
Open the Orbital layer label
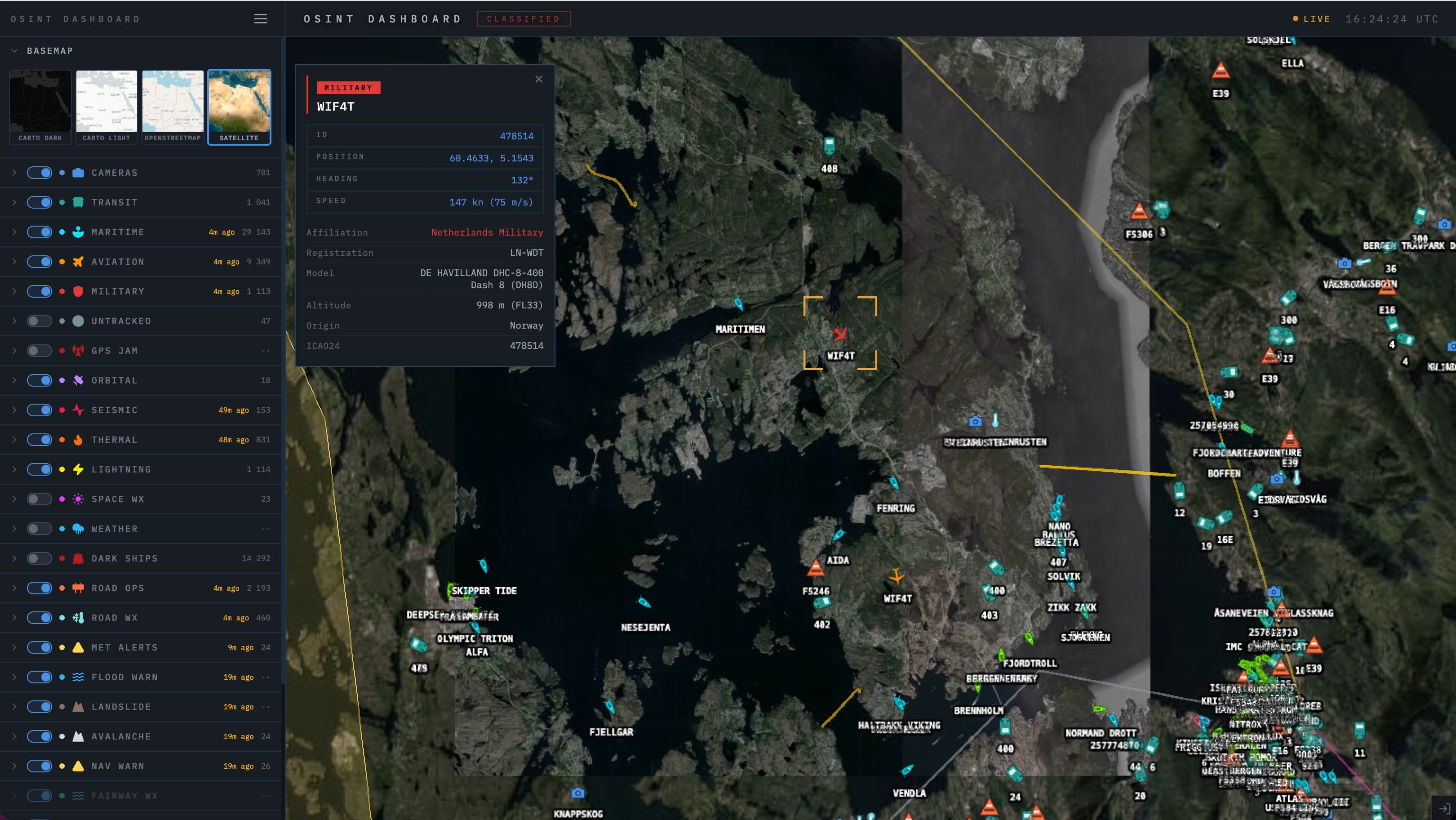click(115, 380)
